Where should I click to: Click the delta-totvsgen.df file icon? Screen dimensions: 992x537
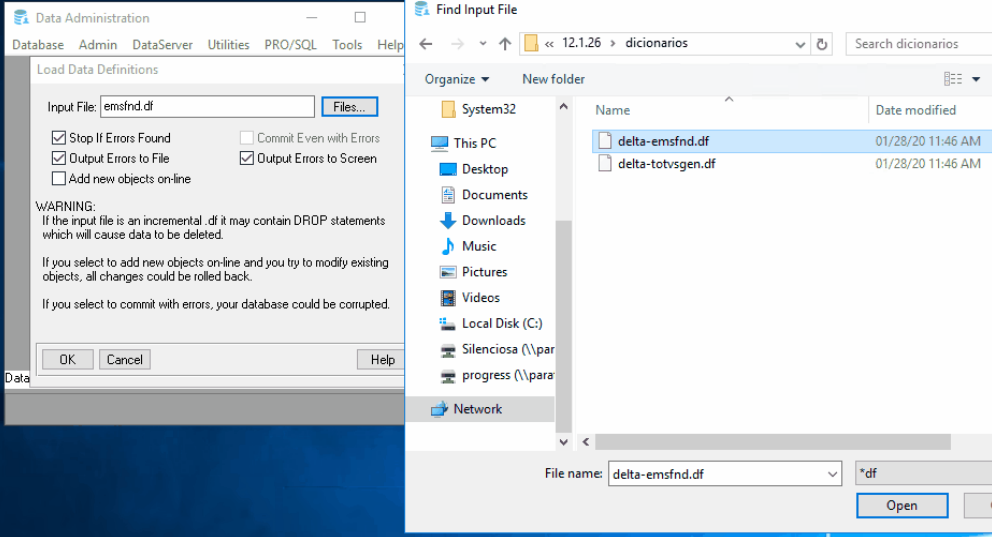pos(605,164)
